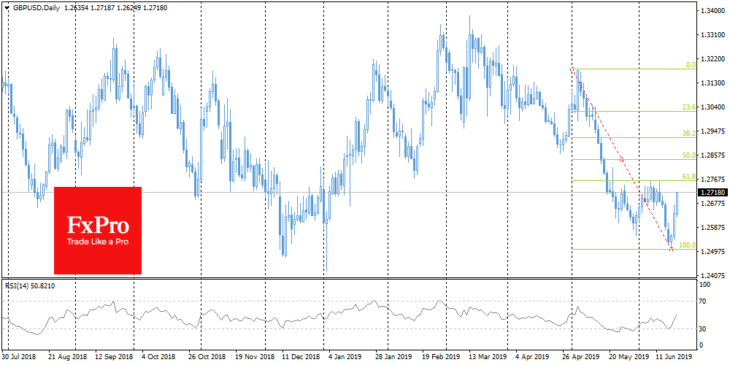Click the 1.24075 price scale label

[x=712, y=276]
